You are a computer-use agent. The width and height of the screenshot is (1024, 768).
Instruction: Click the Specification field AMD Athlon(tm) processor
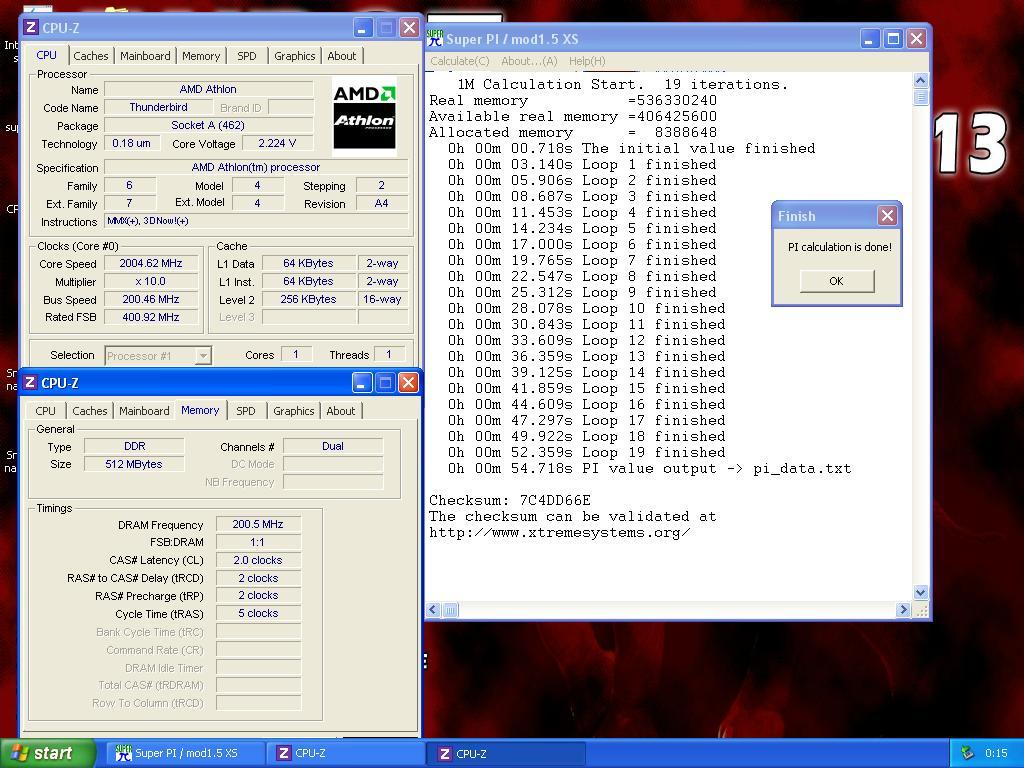(x=256, y=167)
